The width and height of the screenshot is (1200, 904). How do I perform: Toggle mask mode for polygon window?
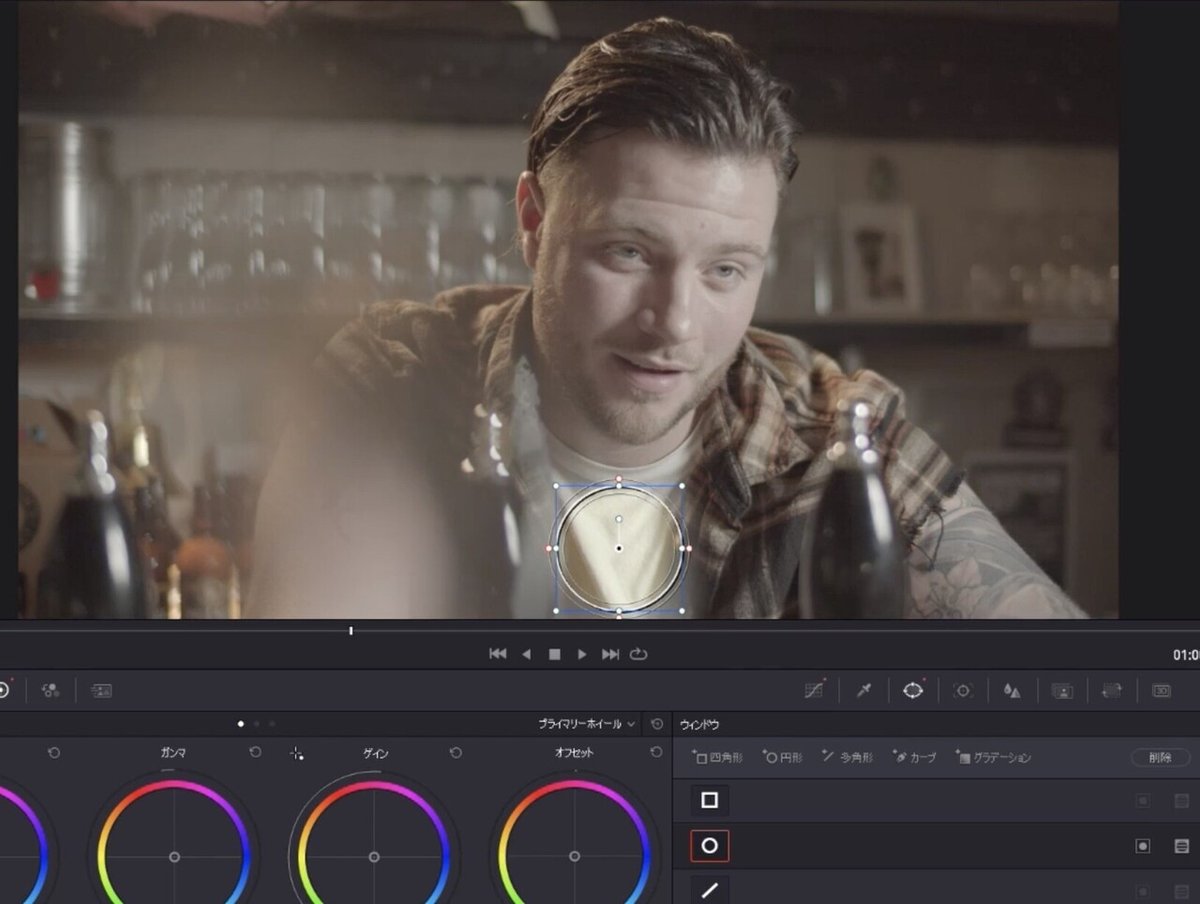(1181, 890)
